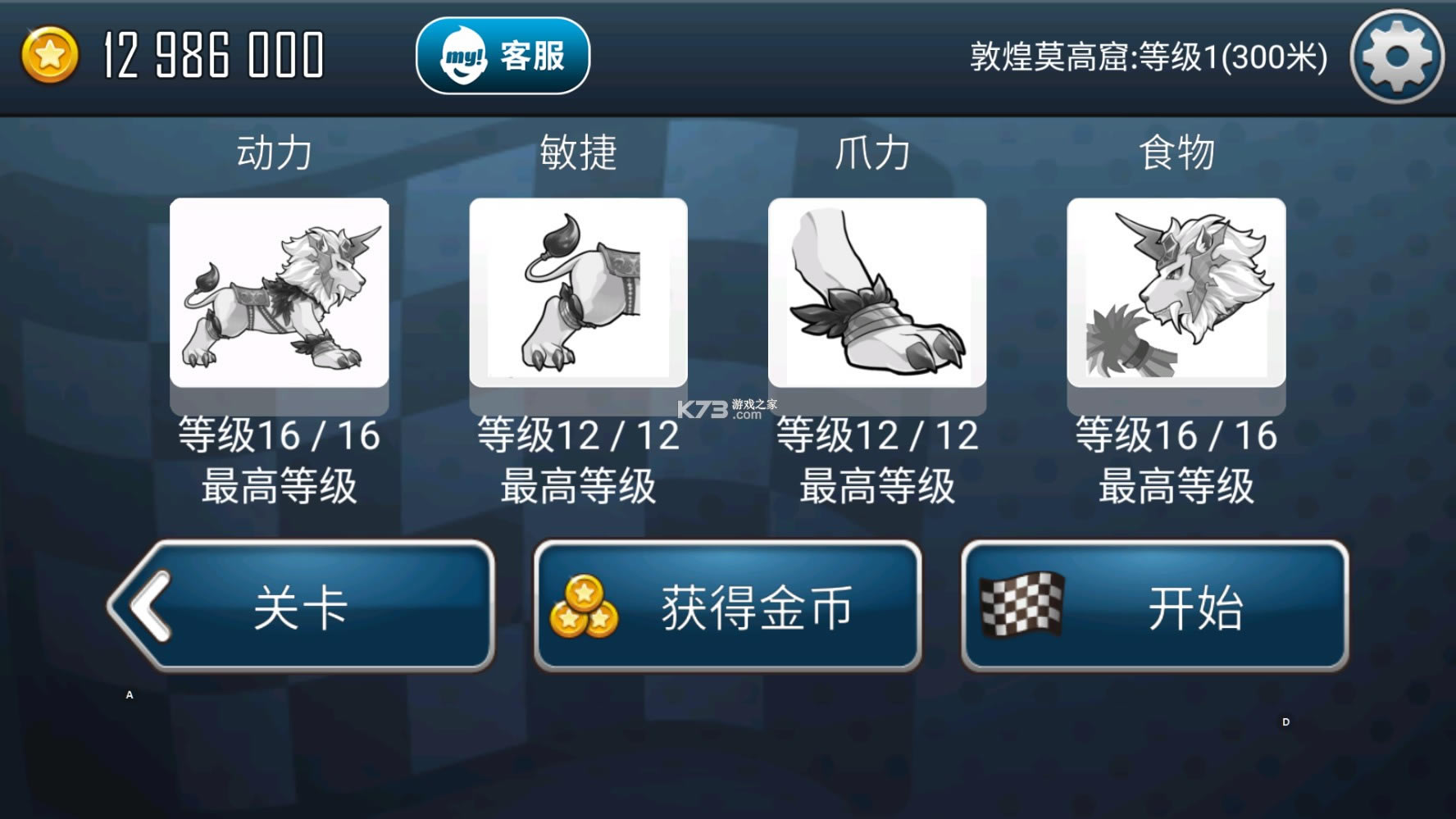Screen dimensions: 1456x819
Task: Click the 动力 等级16 / 16 text
Action: pyautogui.click(x=280, y=435)
